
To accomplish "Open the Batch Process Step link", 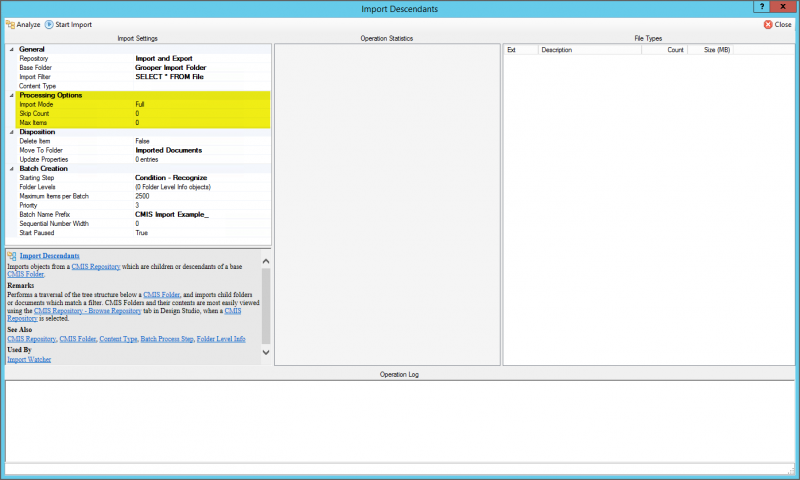I will (x=167, y=339).
